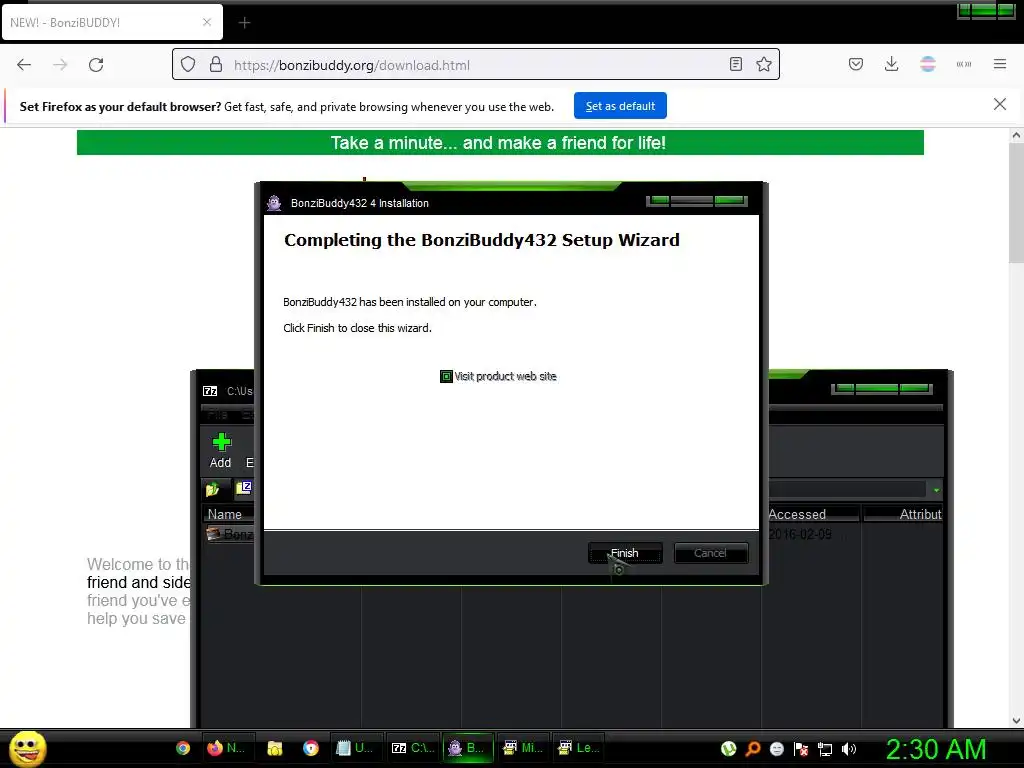
Task: Open the Action Center flag tray icon
Action: pyautogui.click(x=801, y=749)
